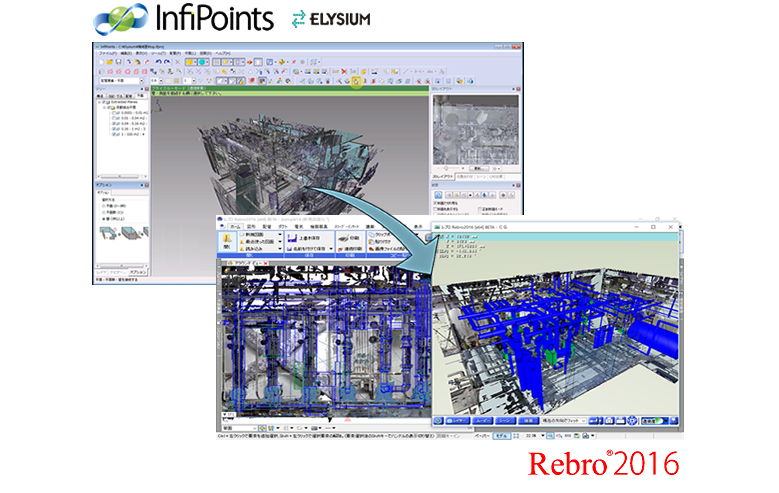This screenshot has width=779, height=493.
Task: Open 新規図面 dropdown arrow in Rebro
Action: pos(280,234)
